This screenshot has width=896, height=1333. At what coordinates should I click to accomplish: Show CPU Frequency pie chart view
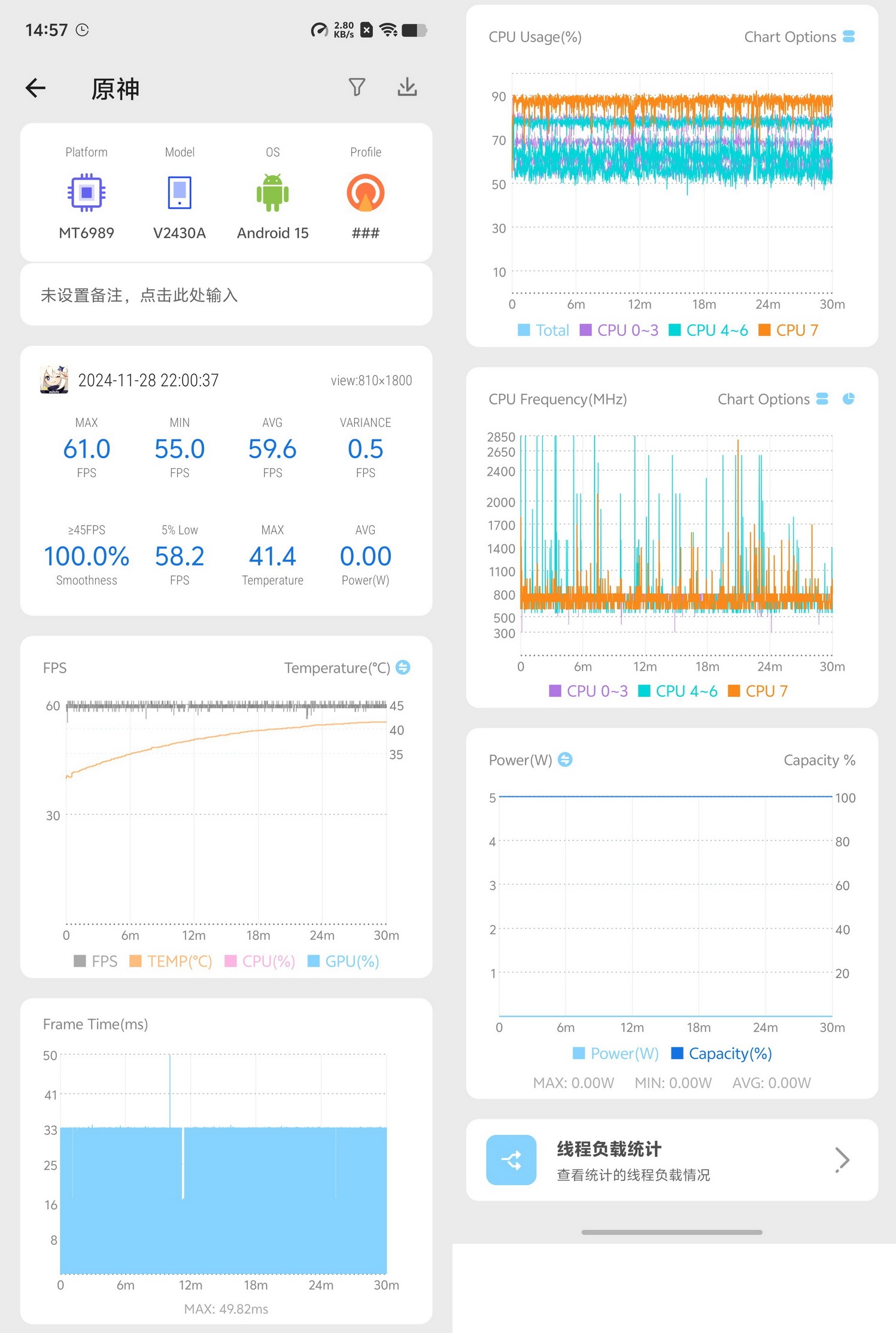(849, 399)
